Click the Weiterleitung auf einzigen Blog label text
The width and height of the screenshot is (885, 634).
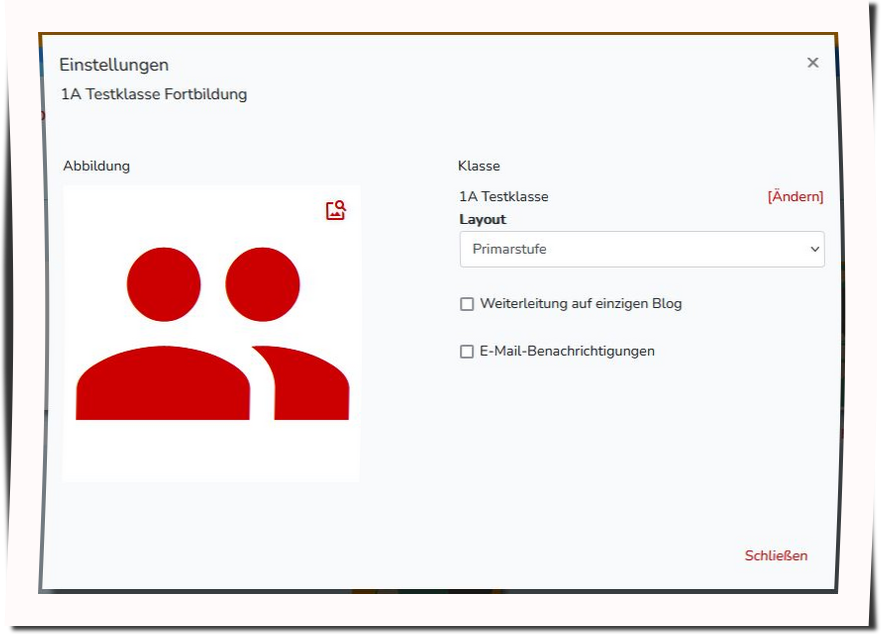[580, 303]
